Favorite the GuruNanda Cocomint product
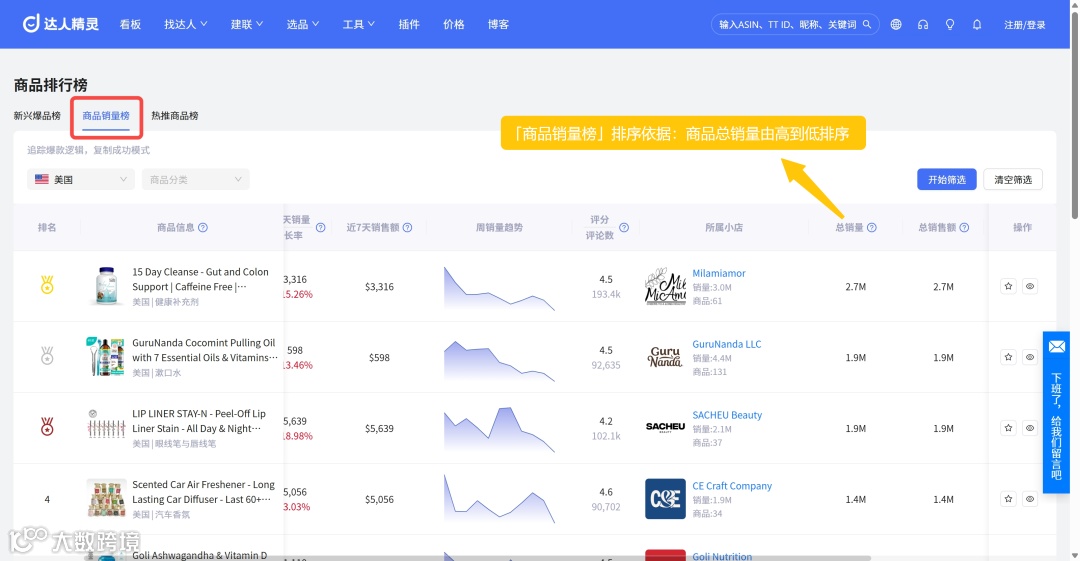Screen dimensions: 1080x561 [1008, 357]
